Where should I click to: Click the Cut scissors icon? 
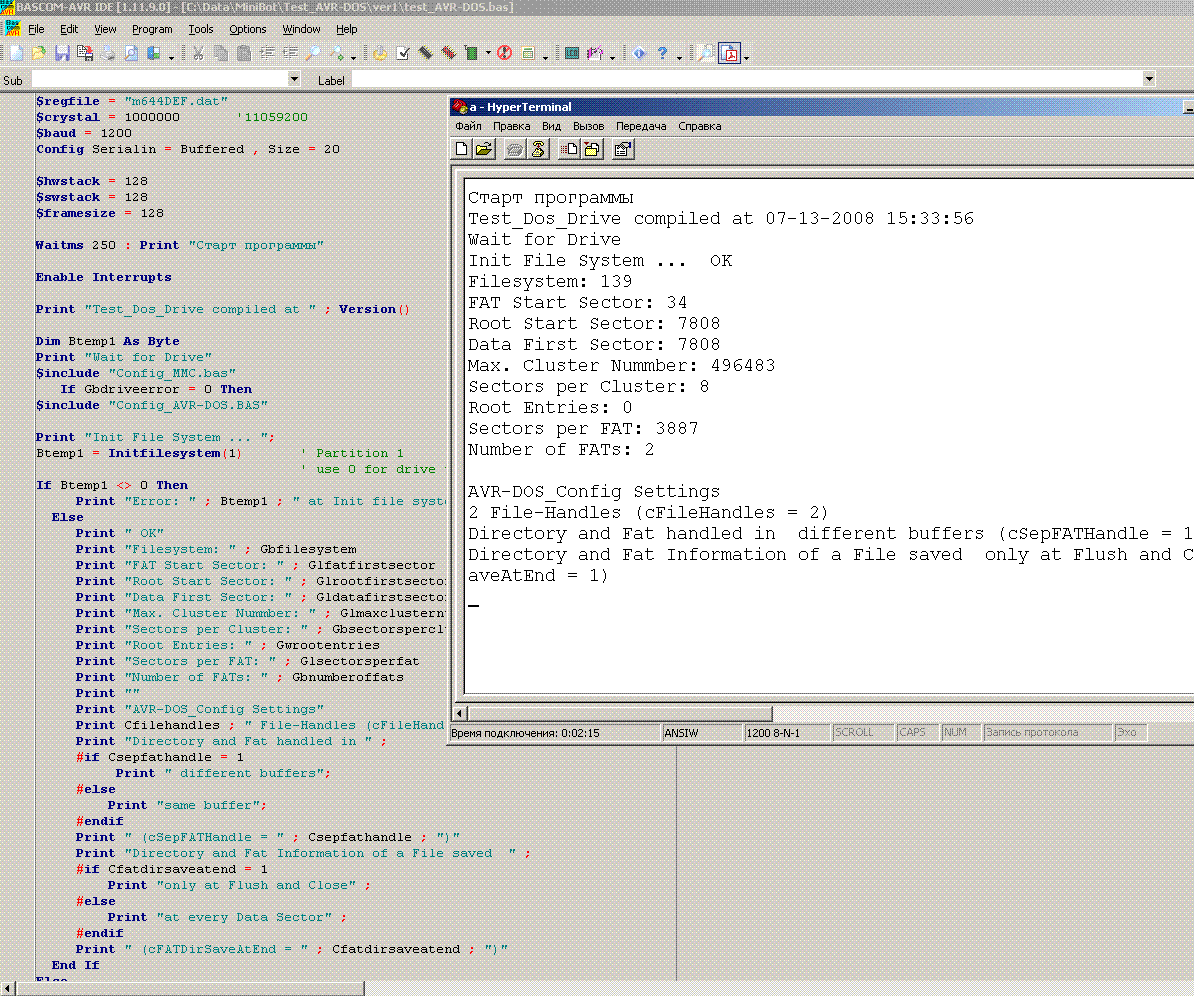click(x=198, y=53)
